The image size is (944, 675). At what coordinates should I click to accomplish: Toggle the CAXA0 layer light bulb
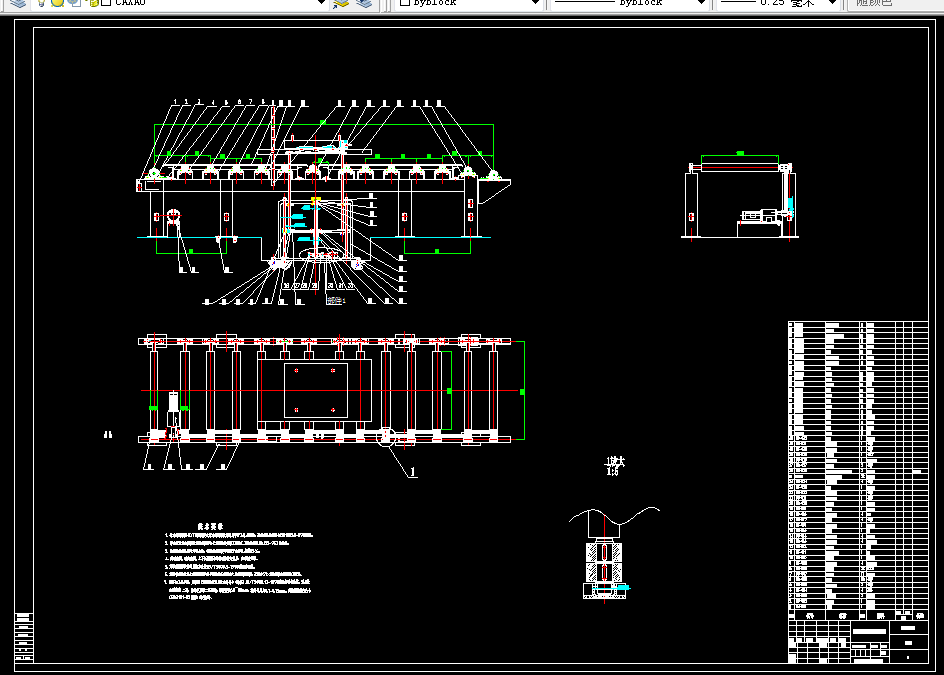click(41, 2)
